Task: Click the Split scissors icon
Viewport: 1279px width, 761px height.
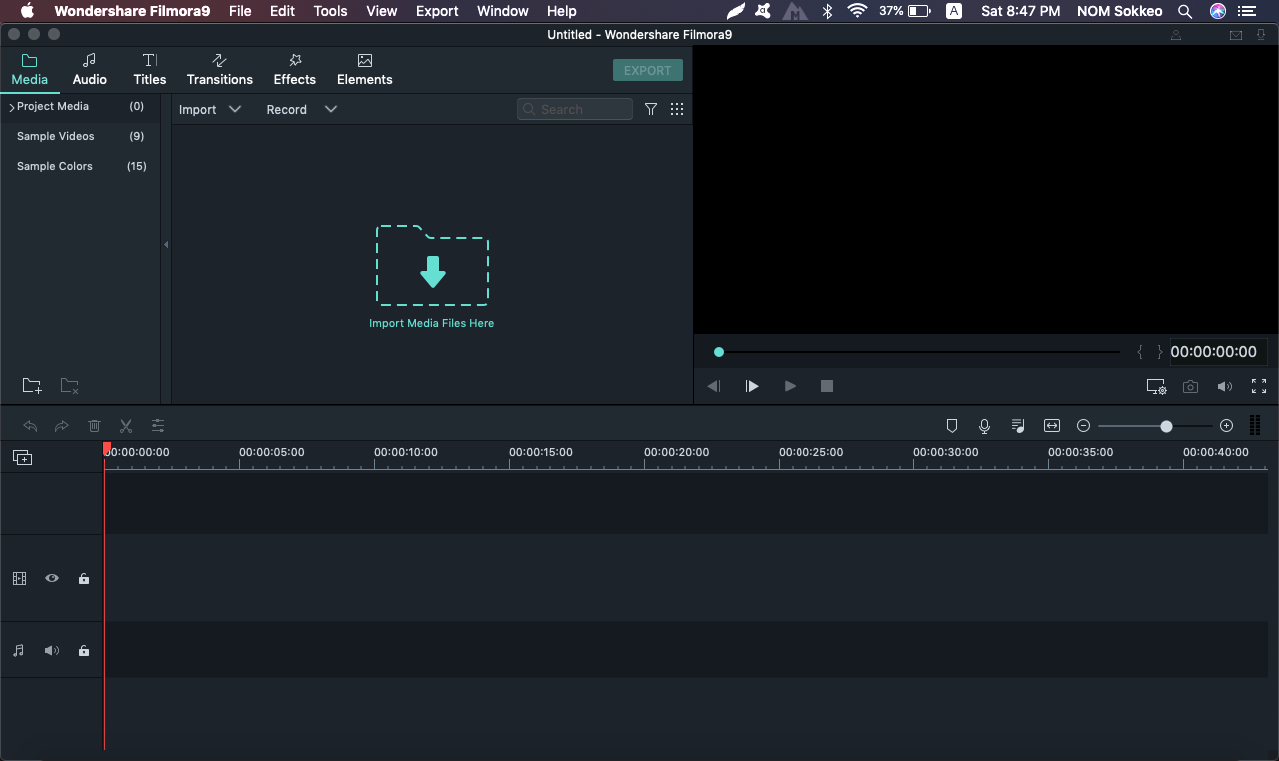Action: (x=126, y=426)
